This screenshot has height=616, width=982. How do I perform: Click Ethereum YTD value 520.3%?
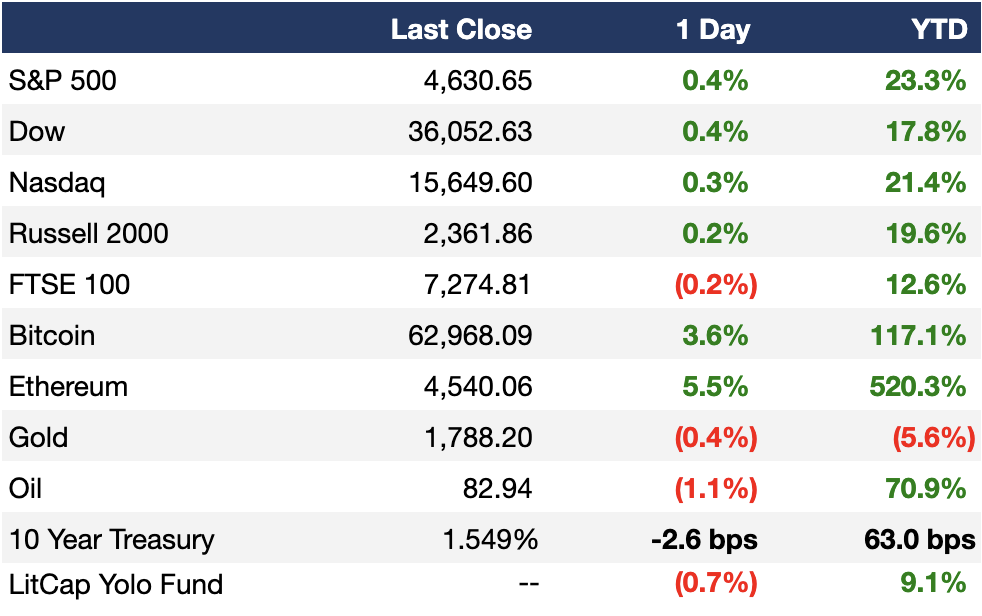pos(918,387)
